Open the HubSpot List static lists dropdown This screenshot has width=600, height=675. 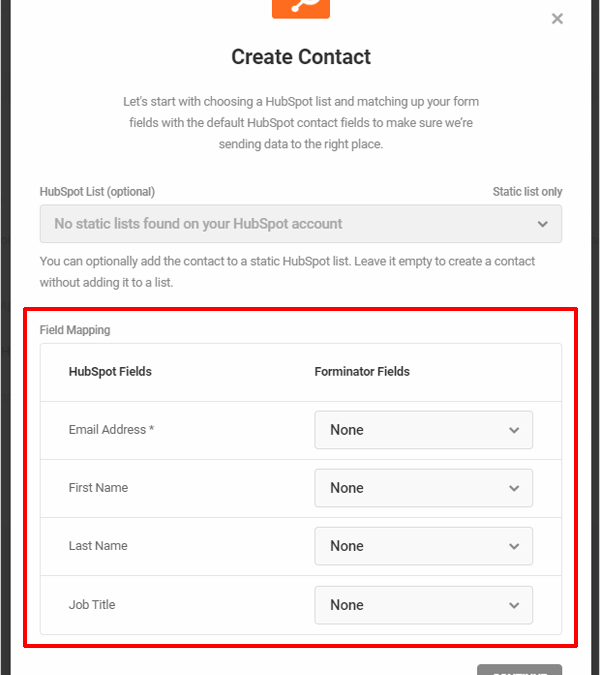coord(301,224)
